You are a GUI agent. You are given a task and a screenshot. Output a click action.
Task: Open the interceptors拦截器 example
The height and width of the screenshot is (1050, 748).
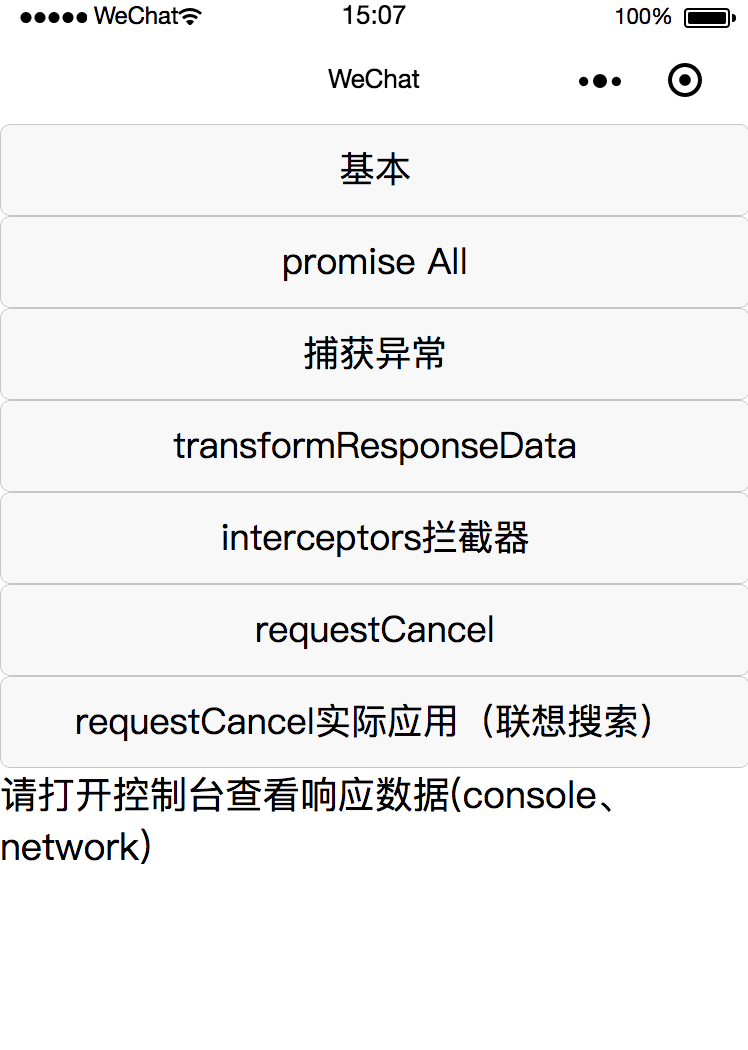point(374,538)
